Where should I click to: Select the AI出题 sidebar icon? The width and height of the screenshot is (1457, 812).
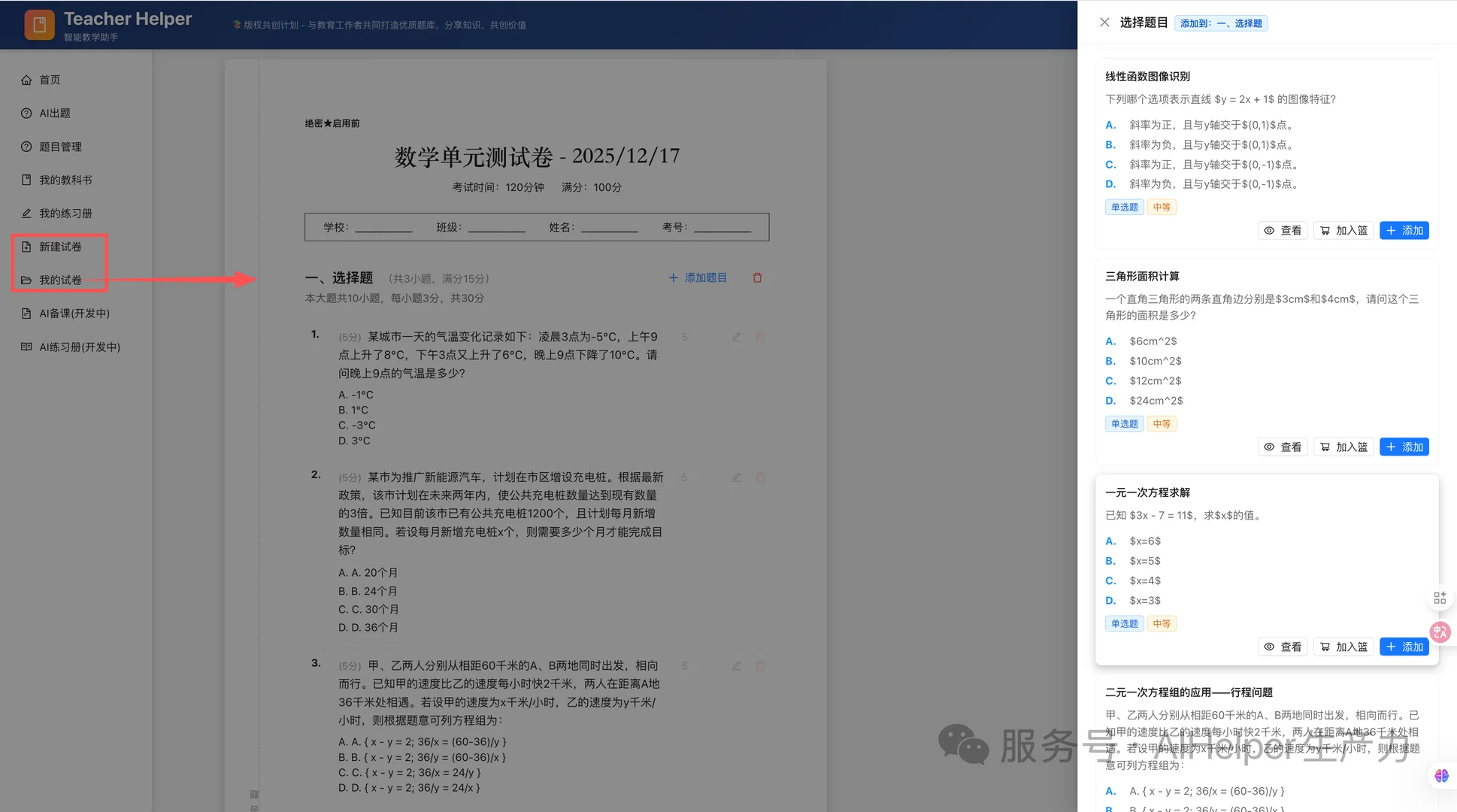(x=26, y=113)
